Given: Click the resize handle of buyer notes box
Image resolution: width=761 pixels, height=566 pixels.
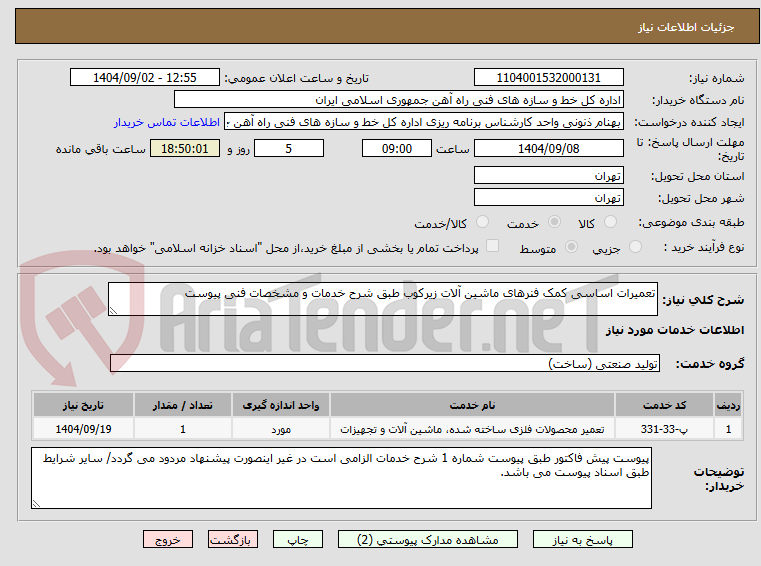Looking at the screenshot, I should click(x=36, y=504).
